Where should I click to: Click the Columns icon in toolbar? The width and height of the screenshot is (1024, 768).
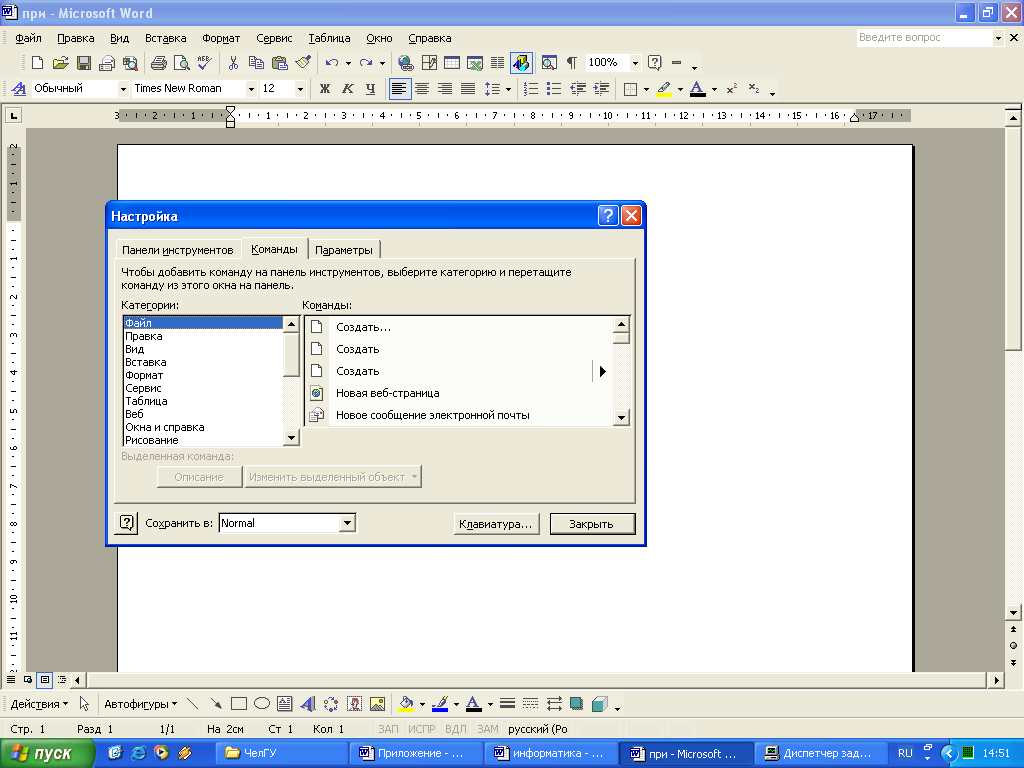[x=498, y=63]
